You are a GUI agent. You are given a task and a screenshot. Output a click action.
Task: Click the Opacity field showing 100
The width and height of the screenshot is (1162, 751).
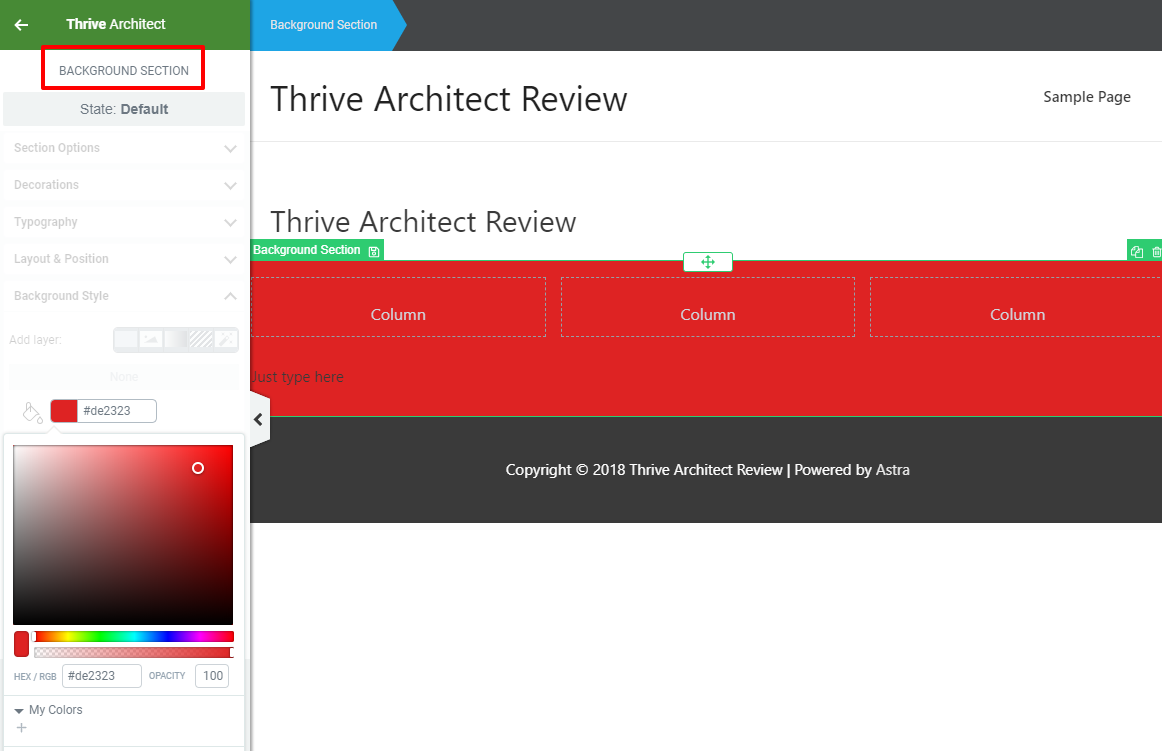[212, 676]
